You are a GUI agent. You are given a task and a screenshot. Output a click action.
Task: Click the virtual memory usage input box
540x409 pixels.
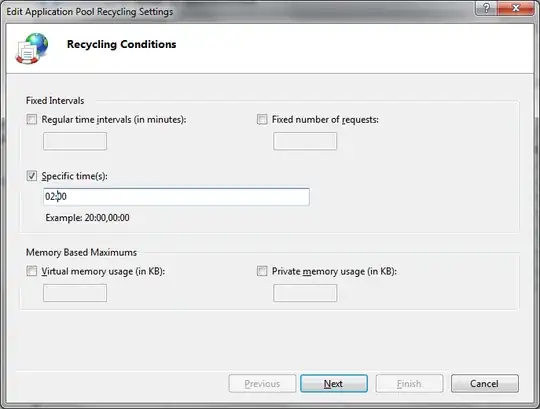75,293
